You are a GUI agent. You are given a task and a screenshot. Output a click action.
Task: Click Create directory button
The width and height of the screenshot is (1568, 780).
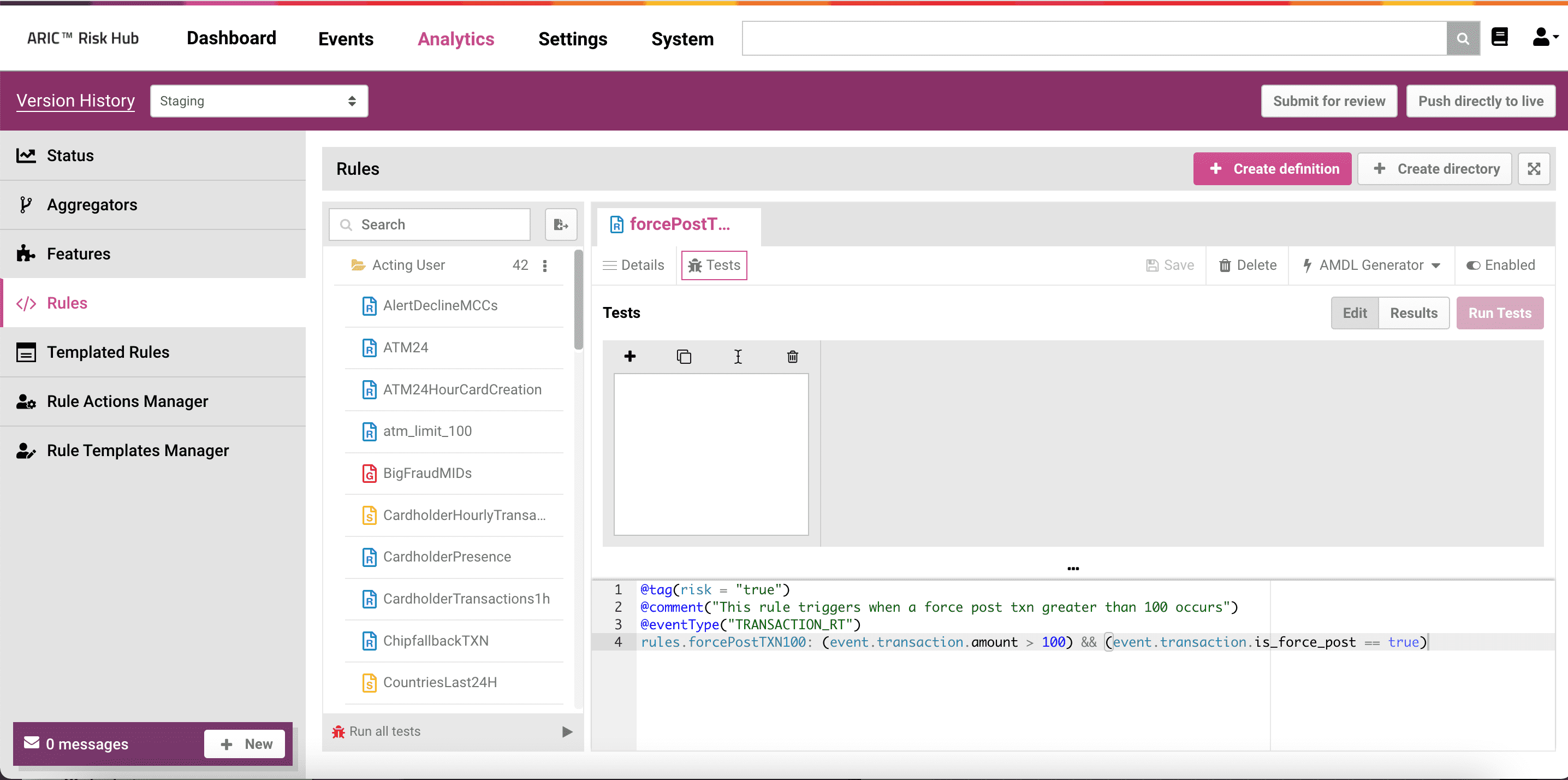tap(1435, 169)
